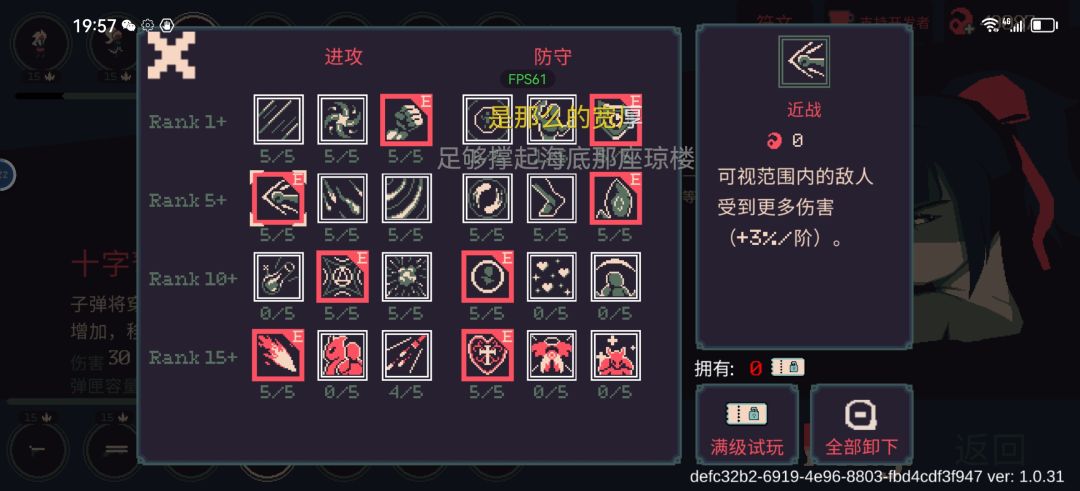Select the melee fan skill in Rank 5+

[278, 198]
